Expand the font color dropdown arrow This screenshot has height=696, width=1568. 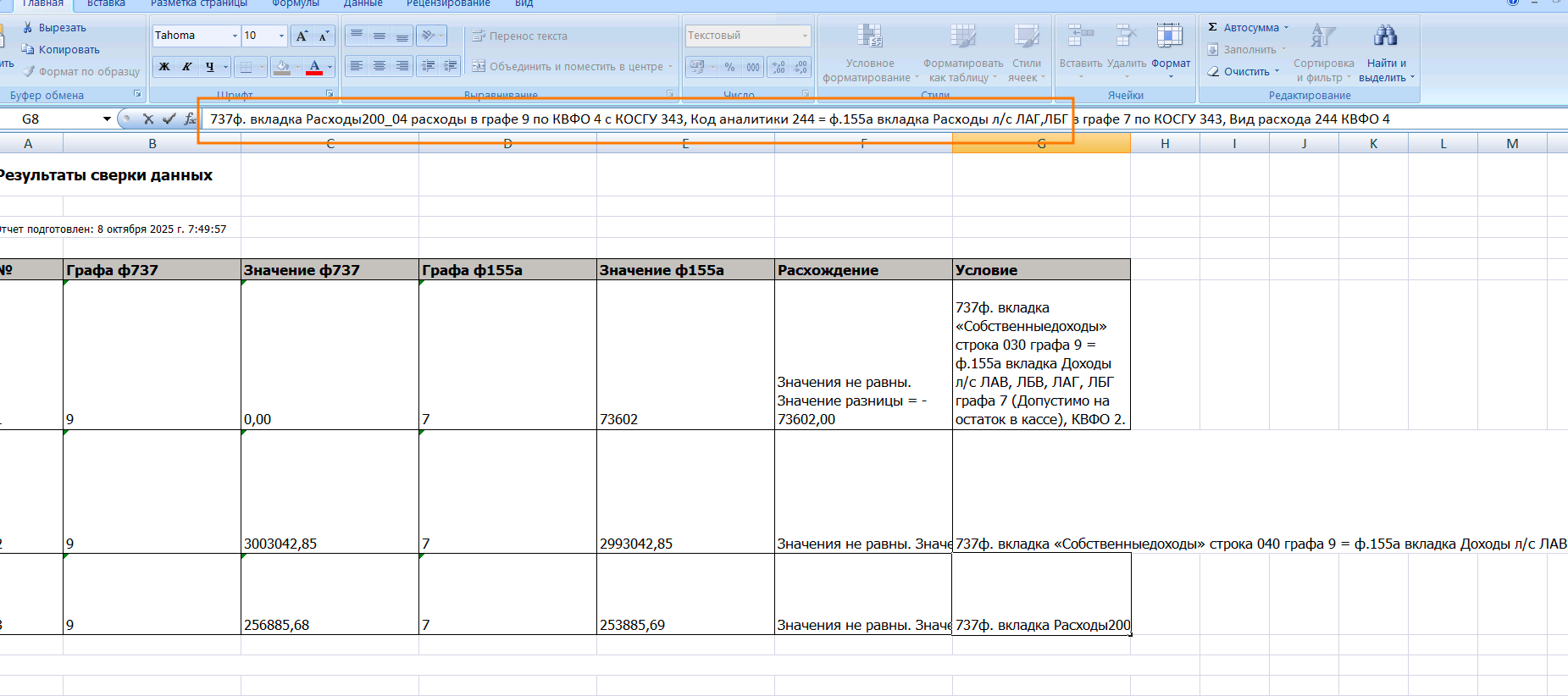[330, 67]
